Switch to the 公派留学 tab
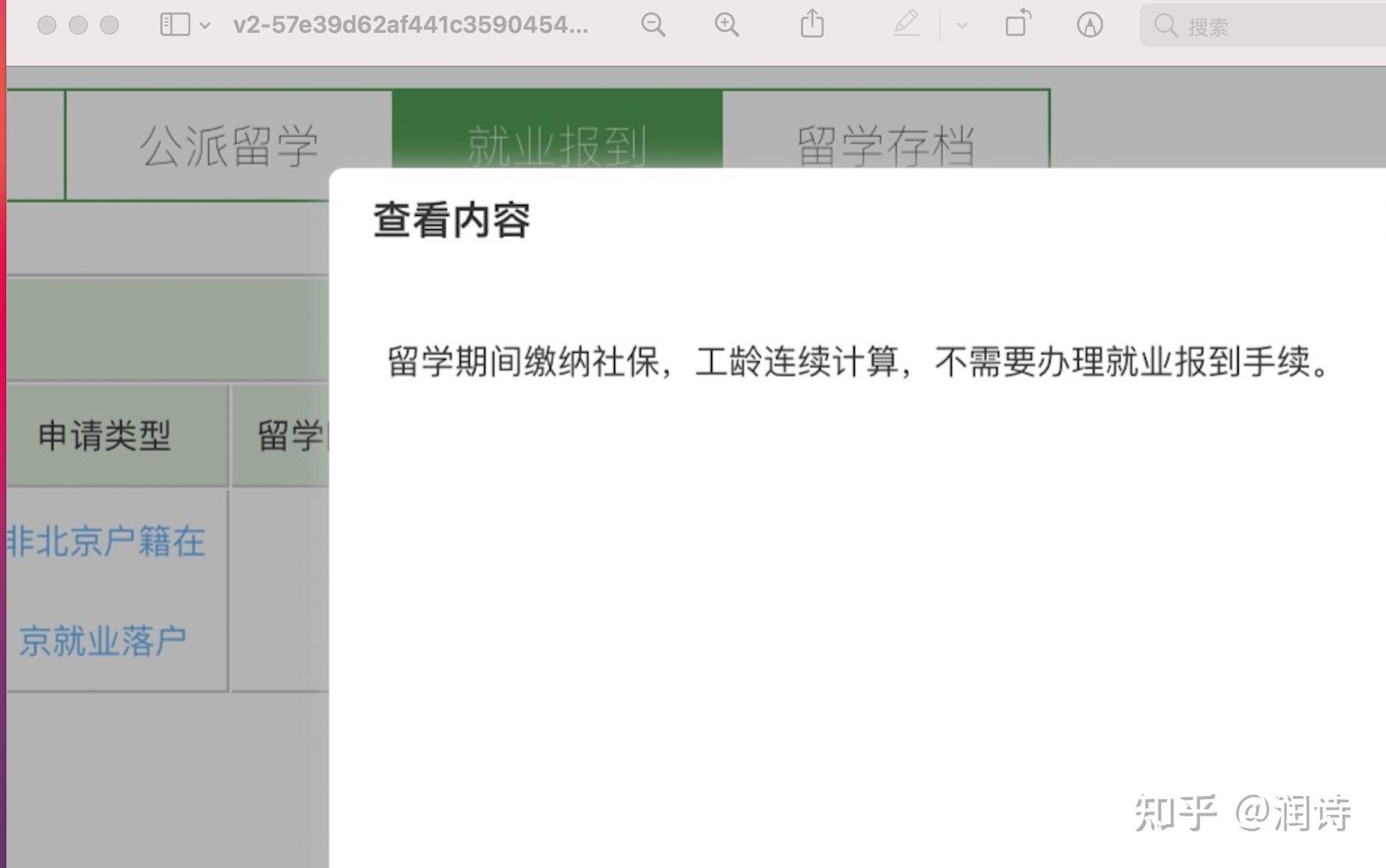Viewport: 1386px width, 868px height. (229, 145)
